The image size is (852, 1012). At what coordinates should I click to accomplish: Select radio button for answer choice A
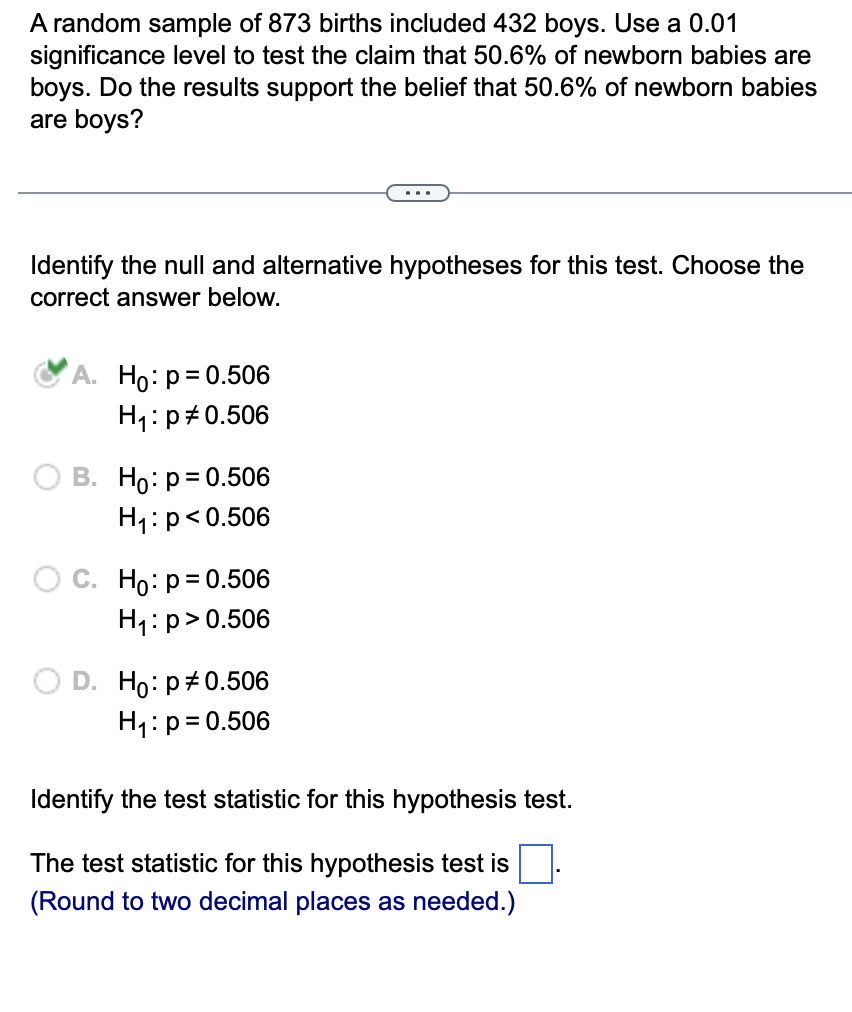(x=46, y=375)
